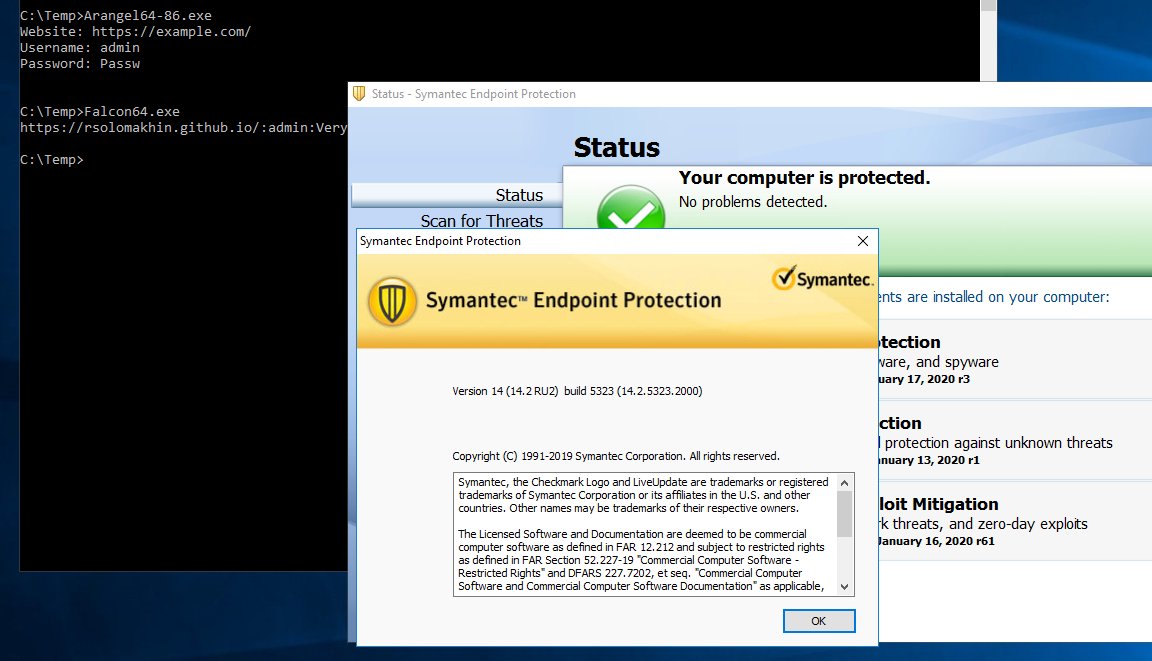1152x661 pixels.
Task: Click the yellow shield icon in Status title bar
Action: coord(359,94)
